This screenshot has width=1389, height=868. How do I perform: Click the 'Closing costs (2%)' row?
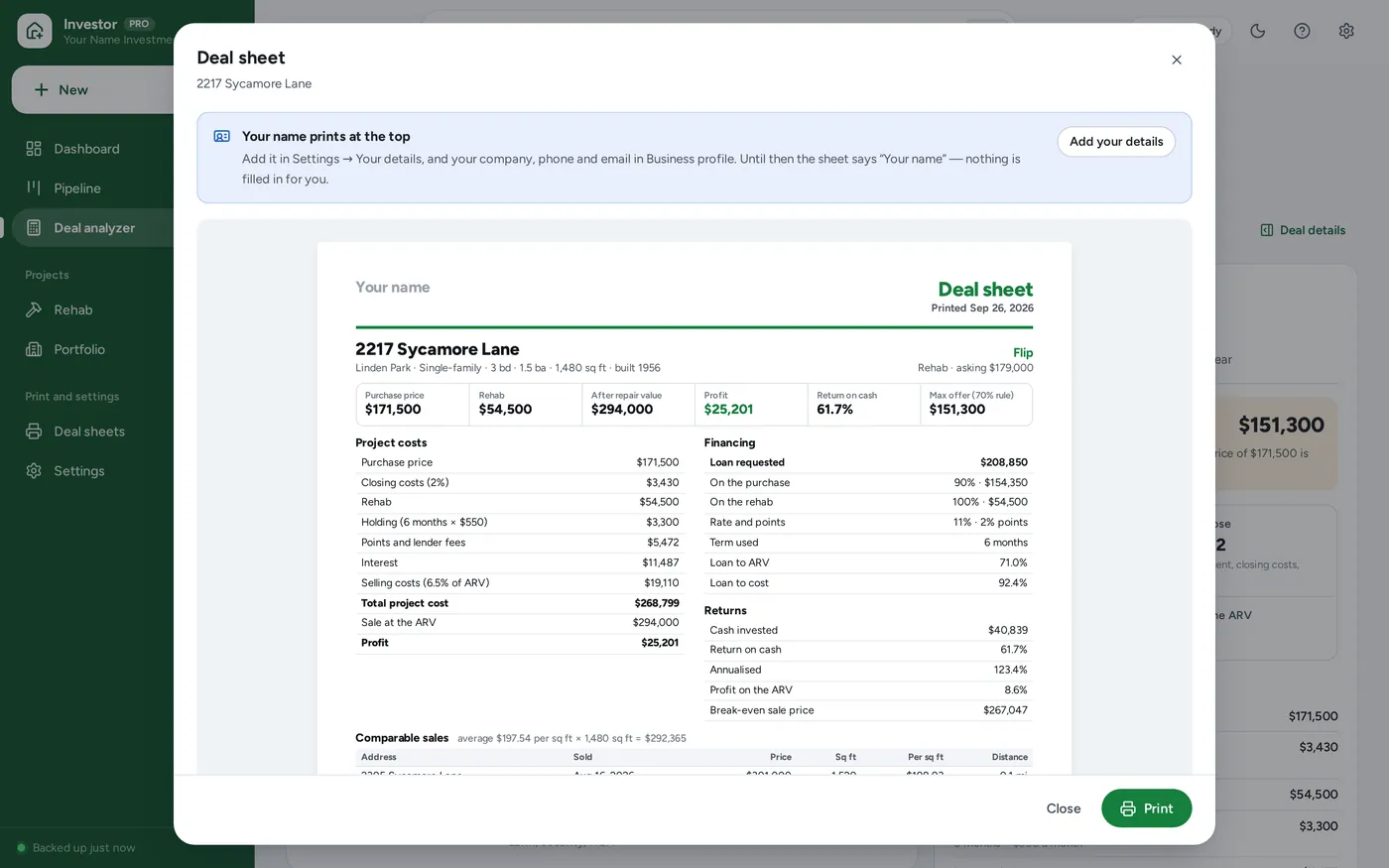(x=520, y=483)
